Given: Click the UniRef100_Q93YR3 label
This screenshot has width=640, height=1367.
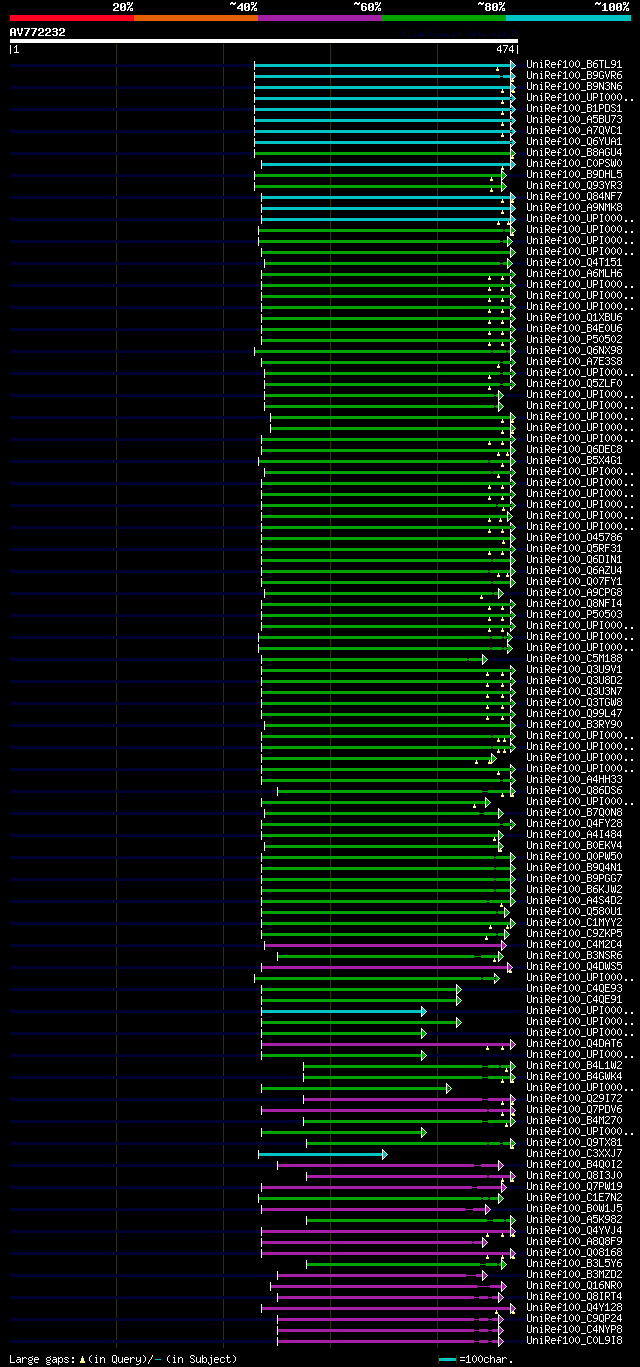Looking at the screenshot, I should tap(576, 185).
